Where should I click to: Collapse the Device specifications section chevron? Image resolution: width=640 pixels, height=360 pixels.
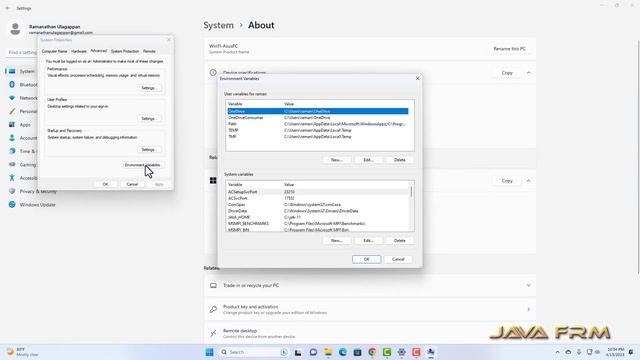point(529,73)
